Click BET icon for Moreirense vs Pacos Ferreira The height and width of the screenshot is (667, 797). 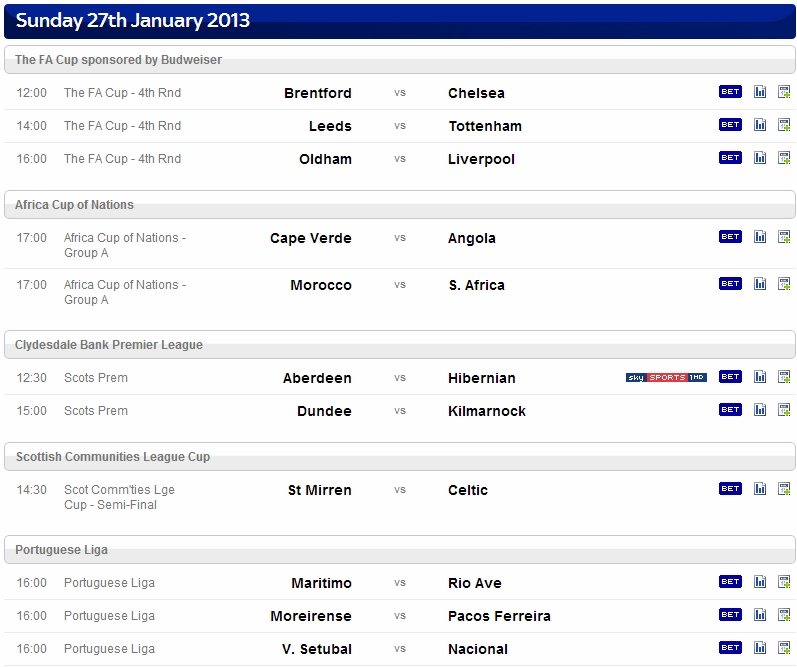click(730, 615)
